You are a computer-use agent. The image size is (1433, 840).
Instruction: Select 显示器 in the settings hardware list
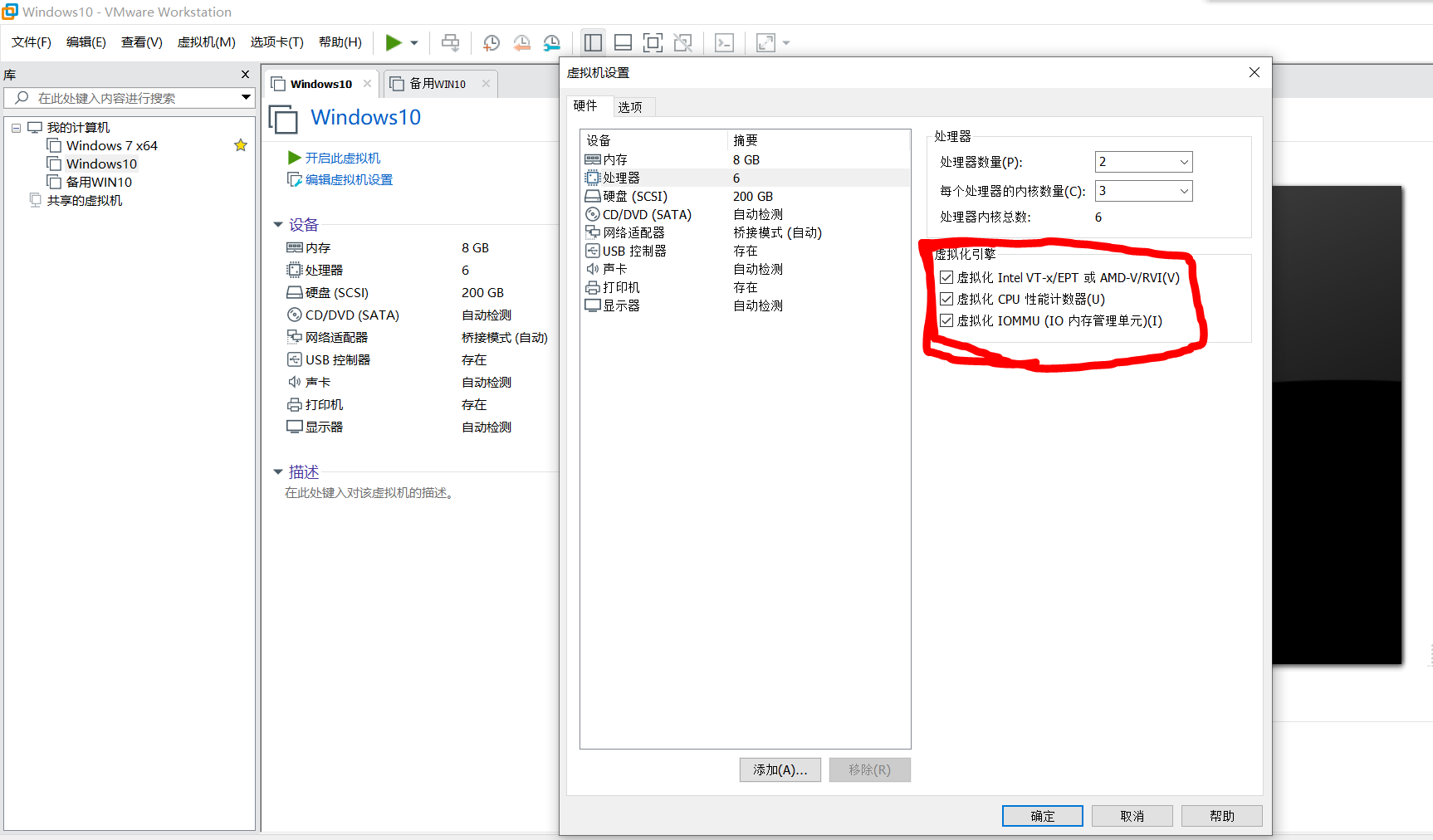pos(746,305)
